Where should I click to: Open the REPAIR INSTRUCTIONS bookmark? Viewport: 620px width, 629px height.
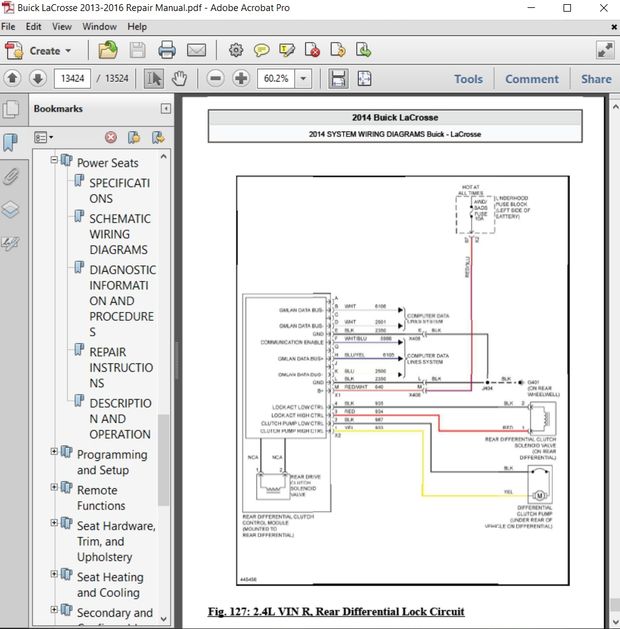(x=121, y=367)
